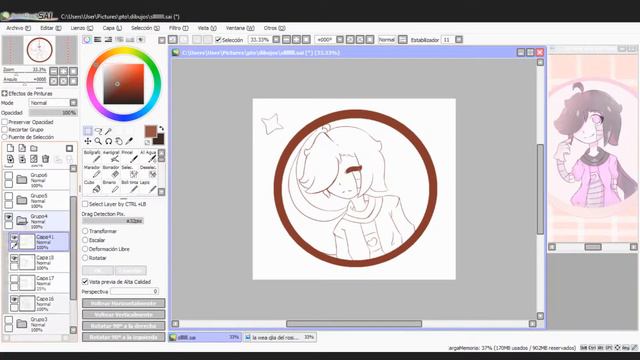Create a new normal layer
The height and width of the screenshot is (360, 640).
[11, 148]
